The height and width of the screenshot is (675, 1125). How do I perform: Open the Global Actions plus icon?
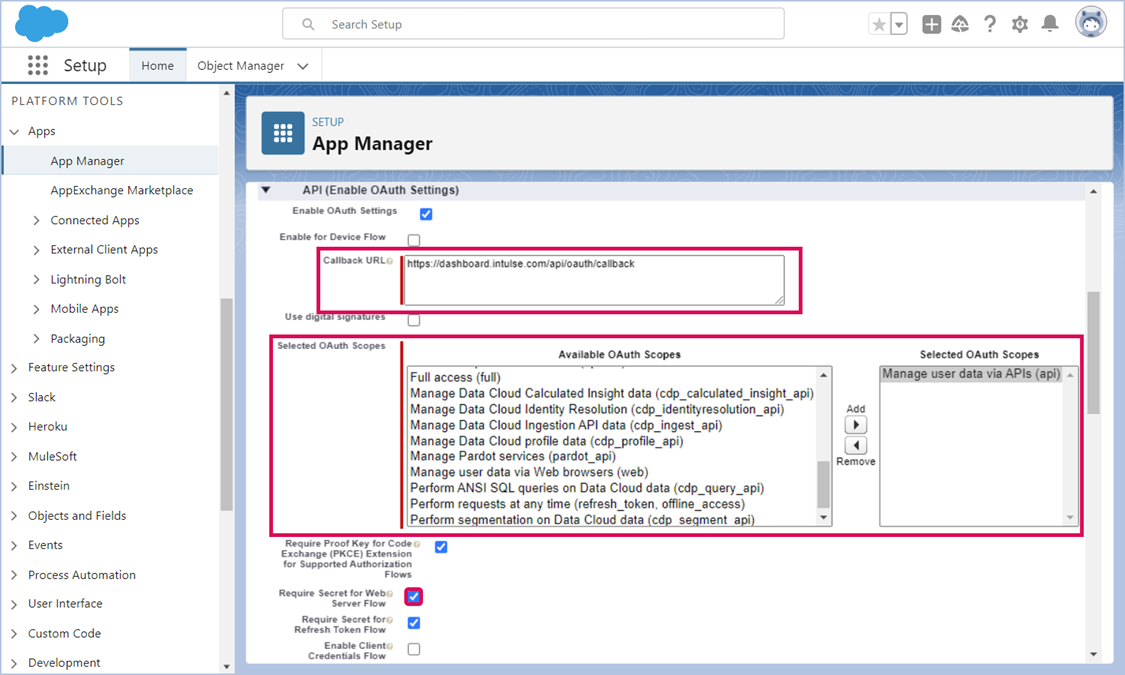931,24
